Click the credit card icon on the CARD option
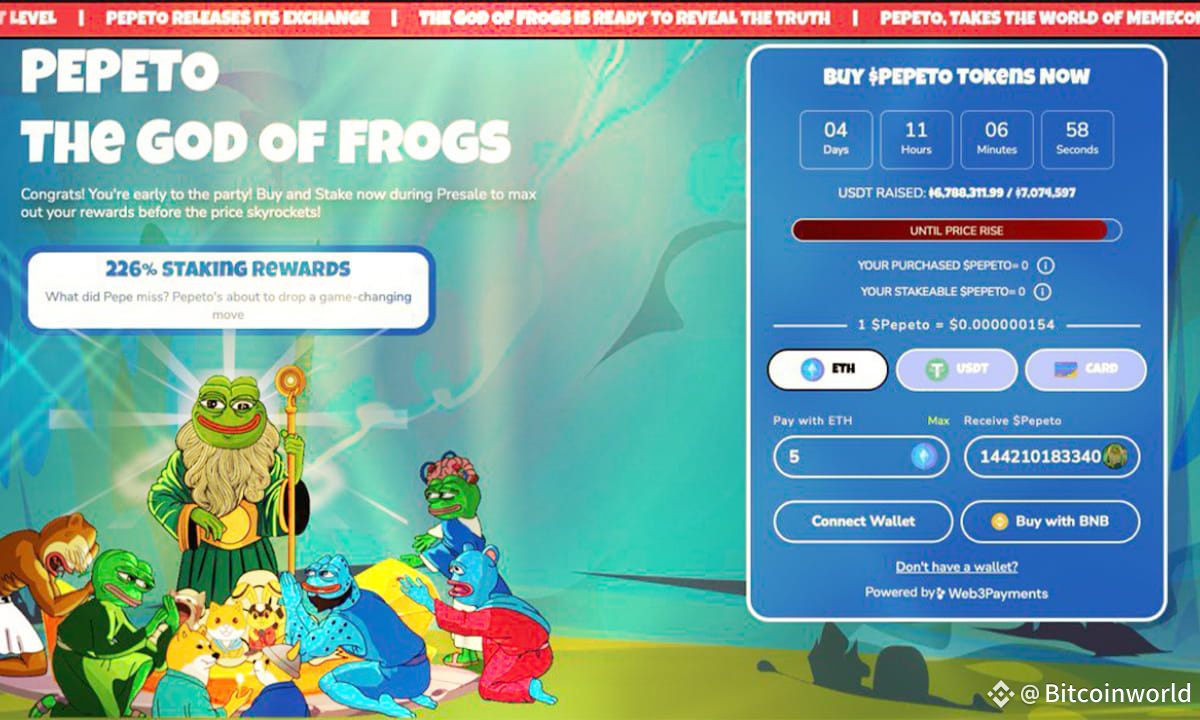Screen dimensions: 1200x720 pos(1065,369)
